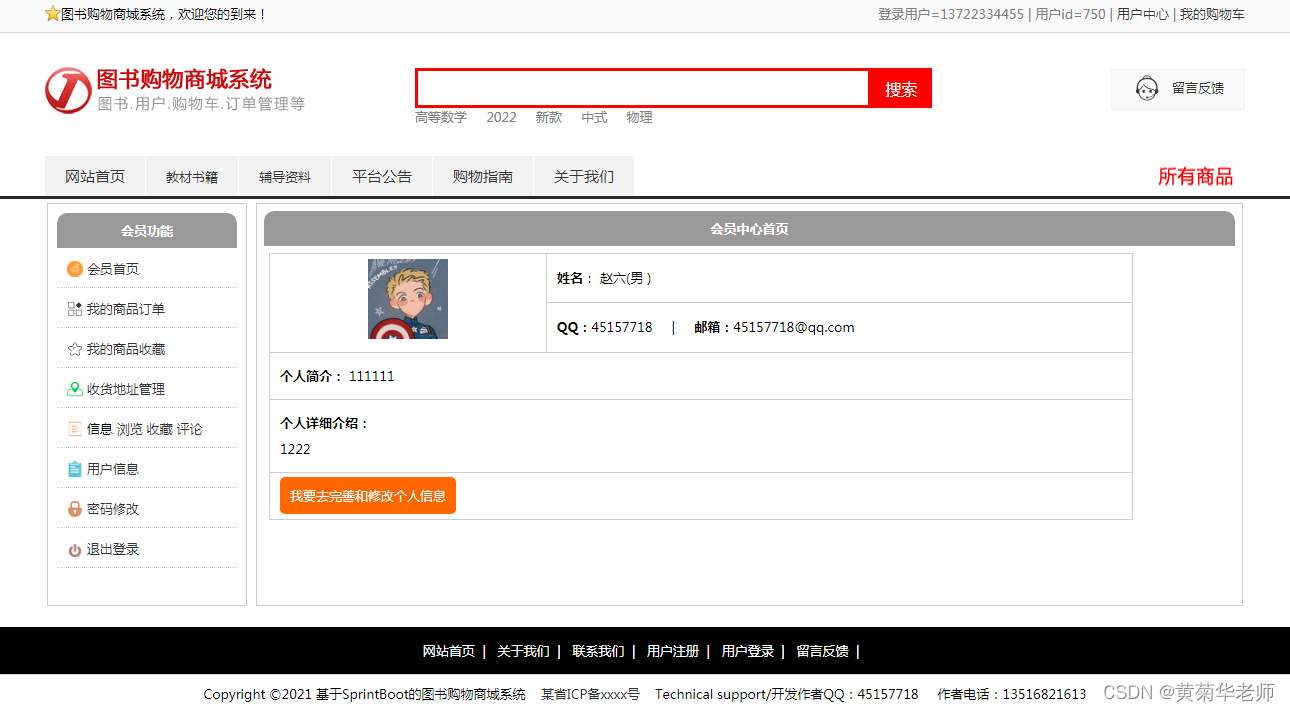This screenshot has width=1290, height=712.
Task: Click footer 用户登录 link
Action: [x=748, y=651]
